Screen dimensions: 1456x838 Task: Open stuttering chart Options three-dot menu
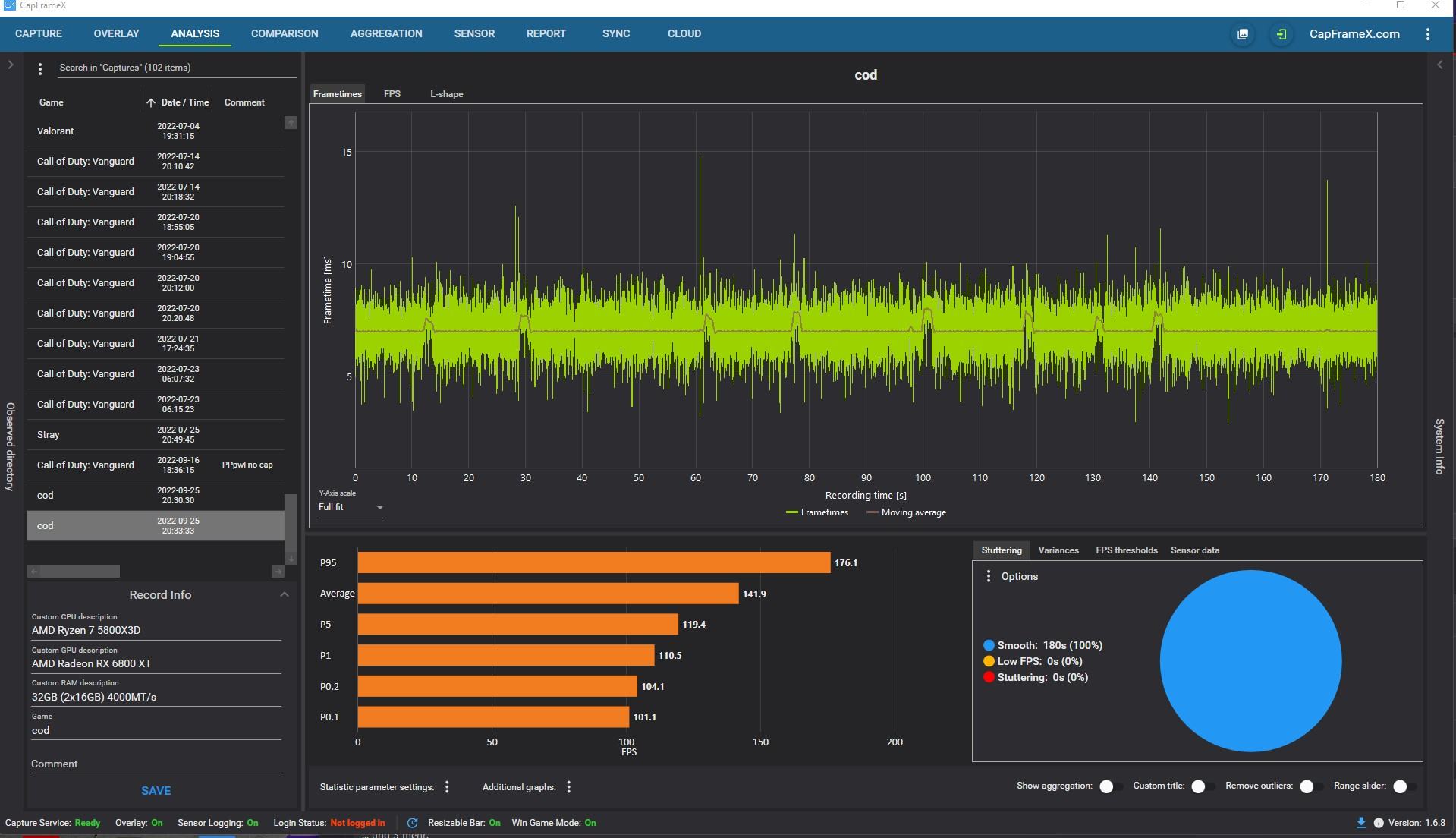point(988,577)
